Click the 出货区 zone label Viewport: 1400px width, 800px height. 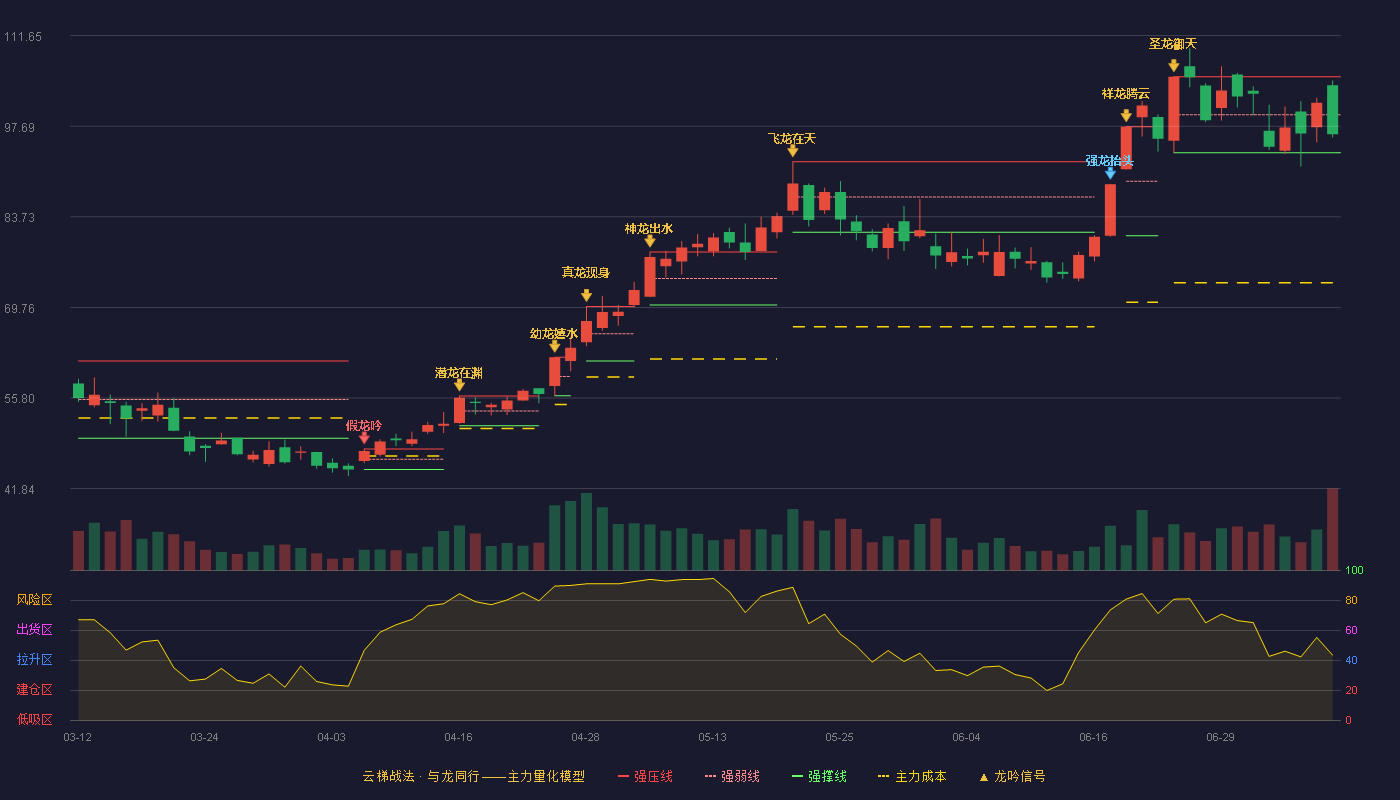[34, 630]
